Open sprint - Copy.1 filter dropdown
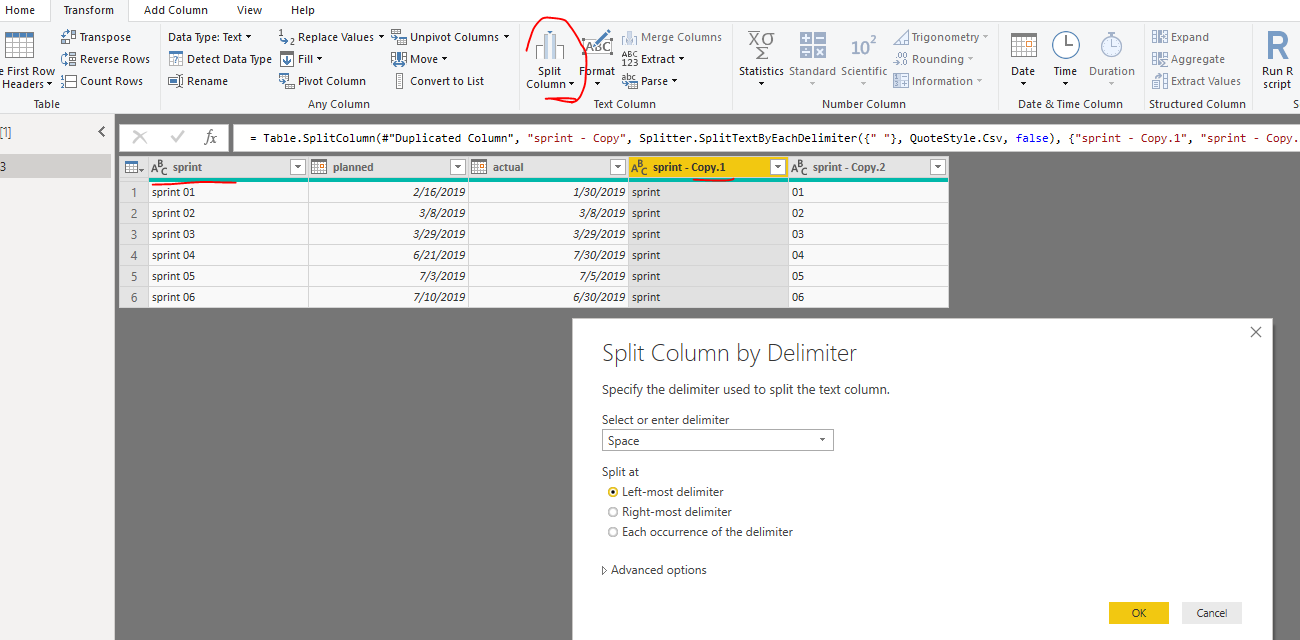The image size is (1300, 640). pos(777,167)
